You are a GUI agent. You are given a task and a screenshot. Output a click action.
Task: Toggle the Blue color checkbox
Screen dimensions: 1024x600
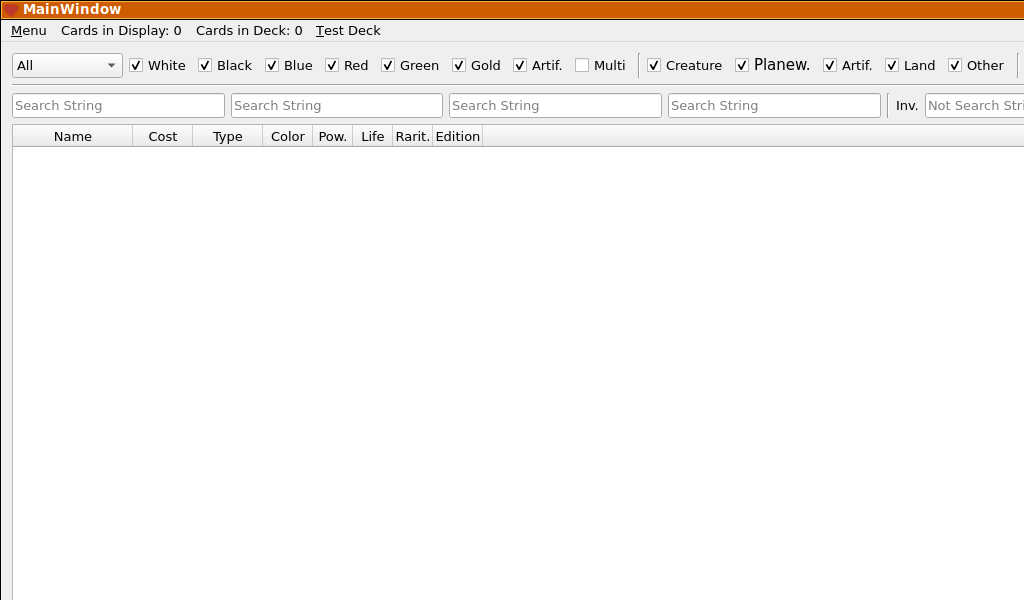(272, 66)
